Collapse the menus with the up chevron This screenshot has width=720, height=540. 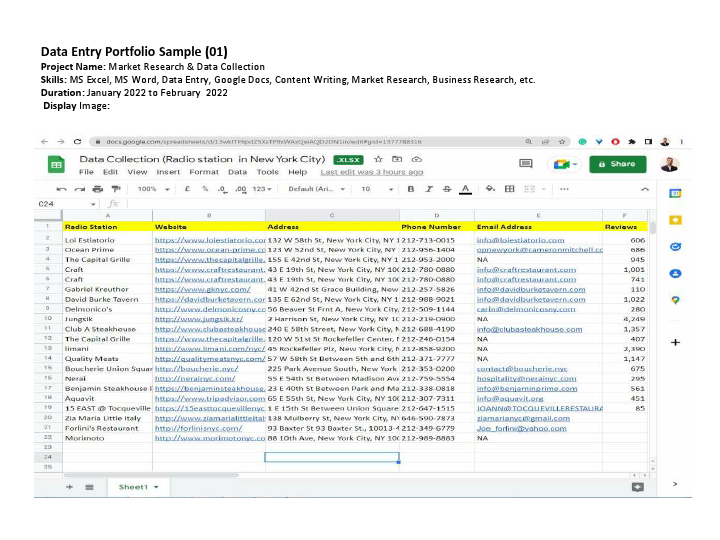pyautogui.click(x=645, y=189)
